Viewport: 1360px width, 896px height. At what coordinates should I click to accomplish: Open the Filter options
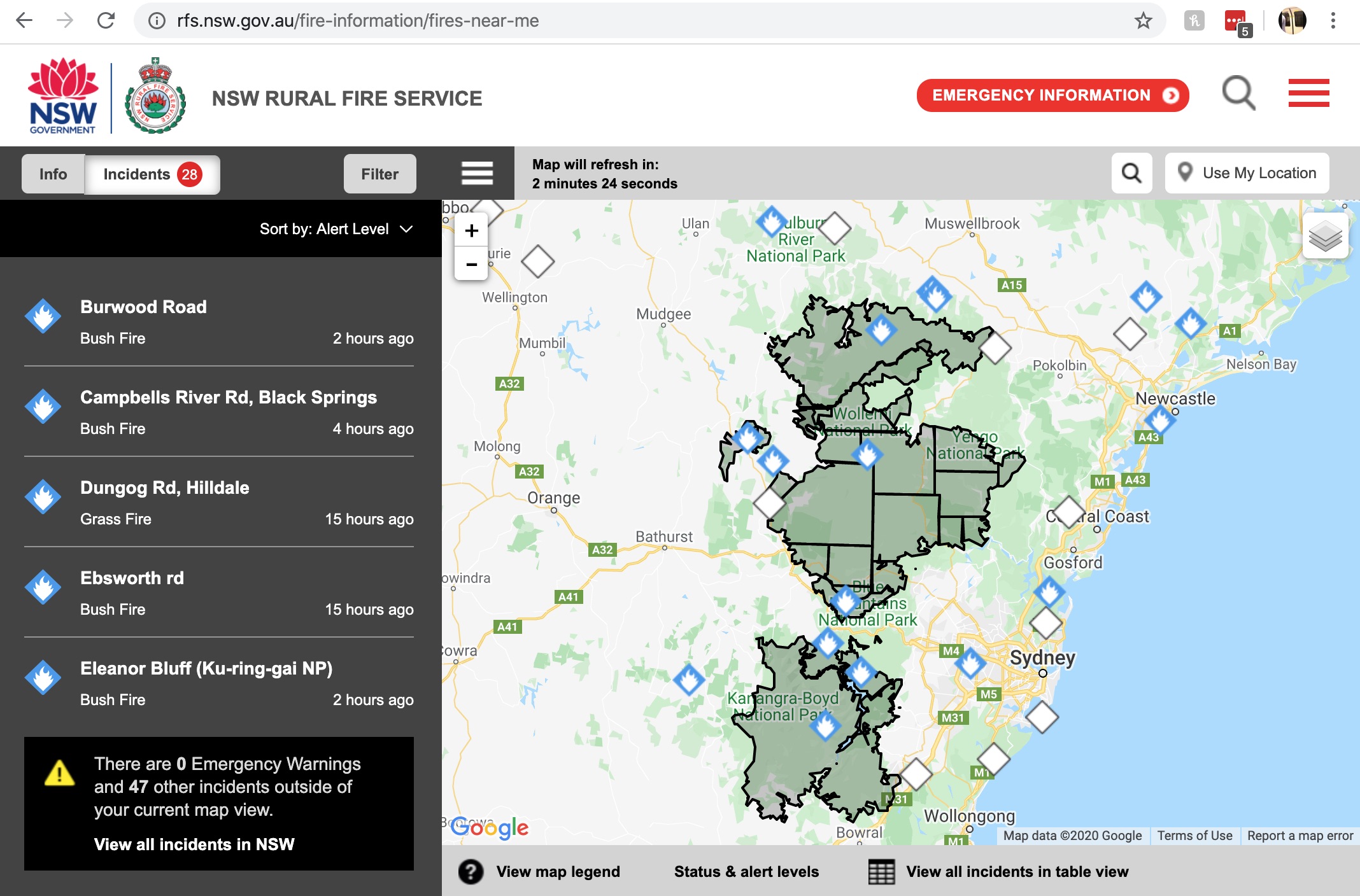click(x=379, y=174)
